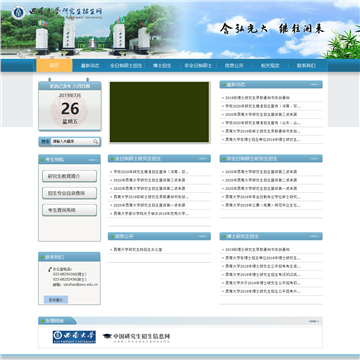Open link about 2019年非全日制专业学位硕士研究
Viewport: 360px width, 360px height.
[263, 197]
